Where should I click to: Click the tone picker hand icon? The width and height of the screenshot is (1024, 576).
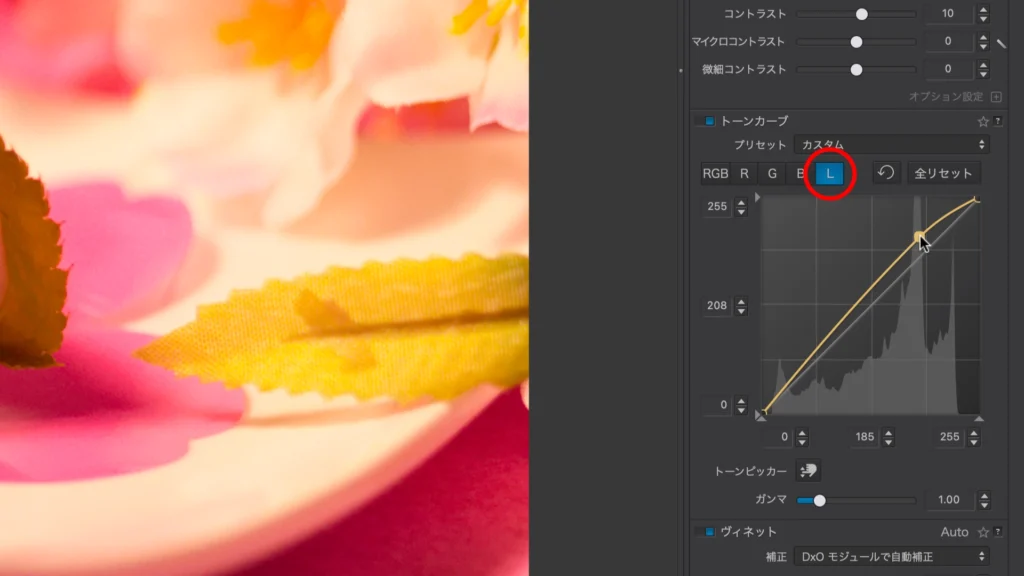tap(809, 470)
